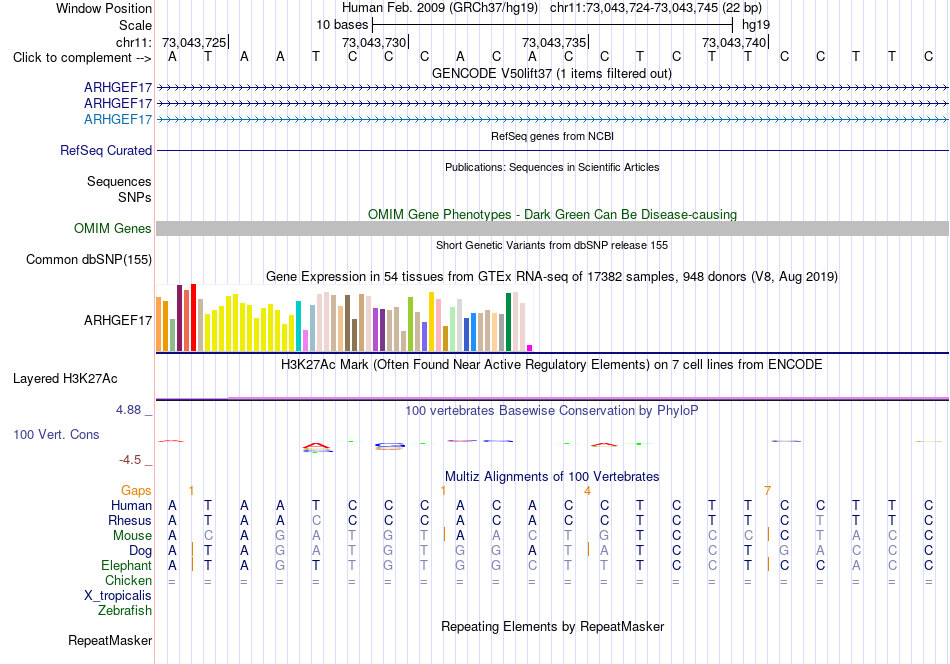The image size is (950, 664).
Task: Click the 'RepeatMasker' track label
Action: [x=110, y=640]
